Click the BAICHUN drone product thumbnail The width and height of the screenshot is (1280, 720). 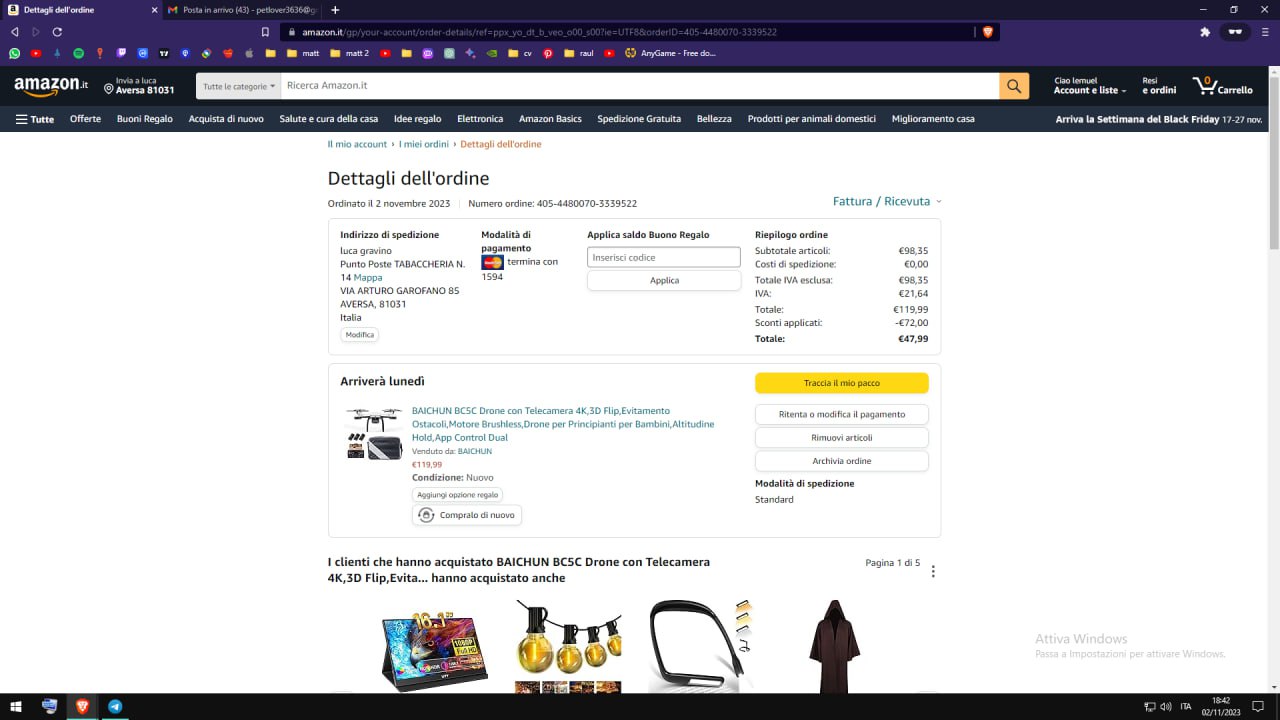pyautogui.click(x=374, y=433)
